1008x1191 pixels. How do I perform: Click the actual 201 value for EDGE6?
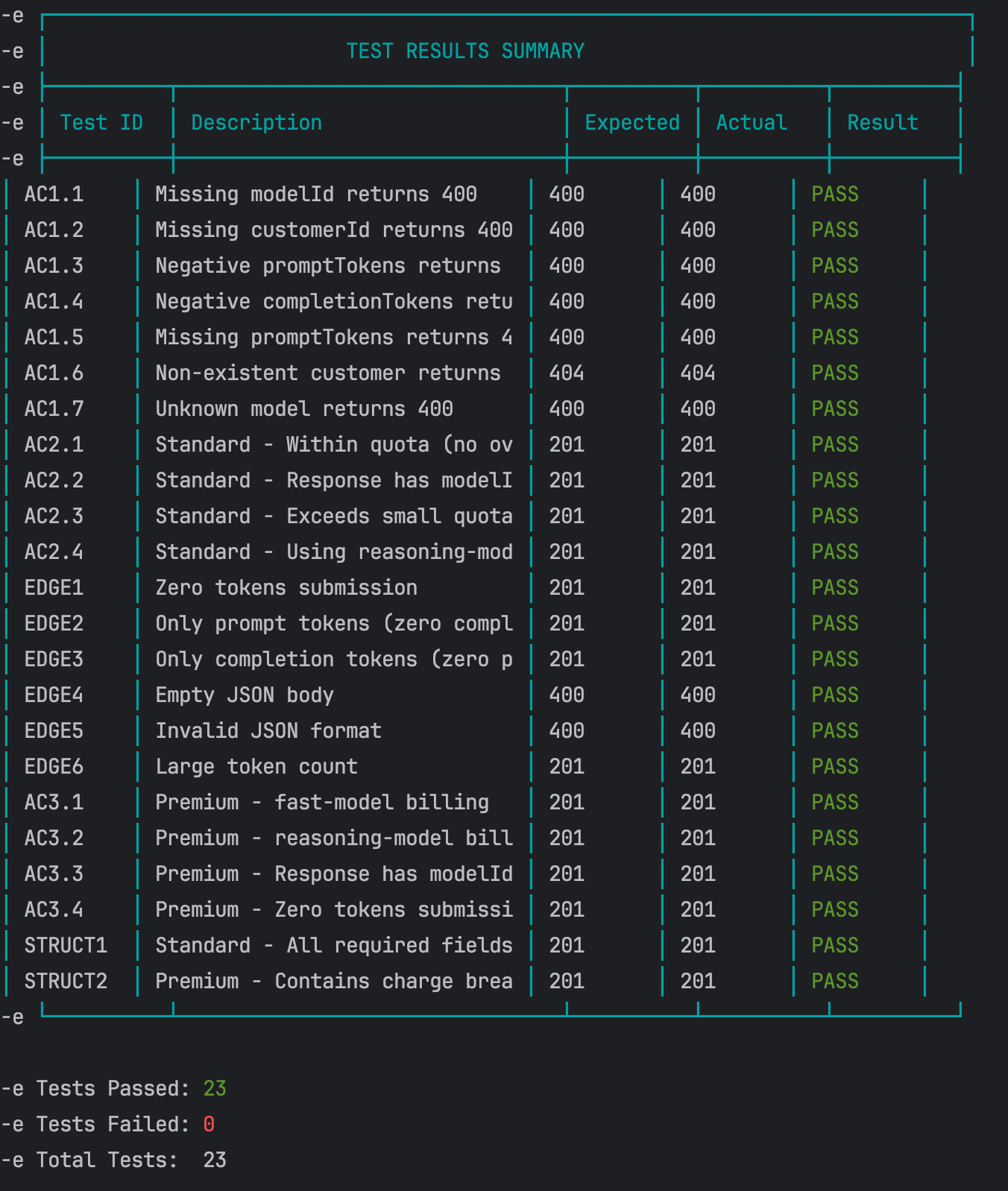(698, 766)
